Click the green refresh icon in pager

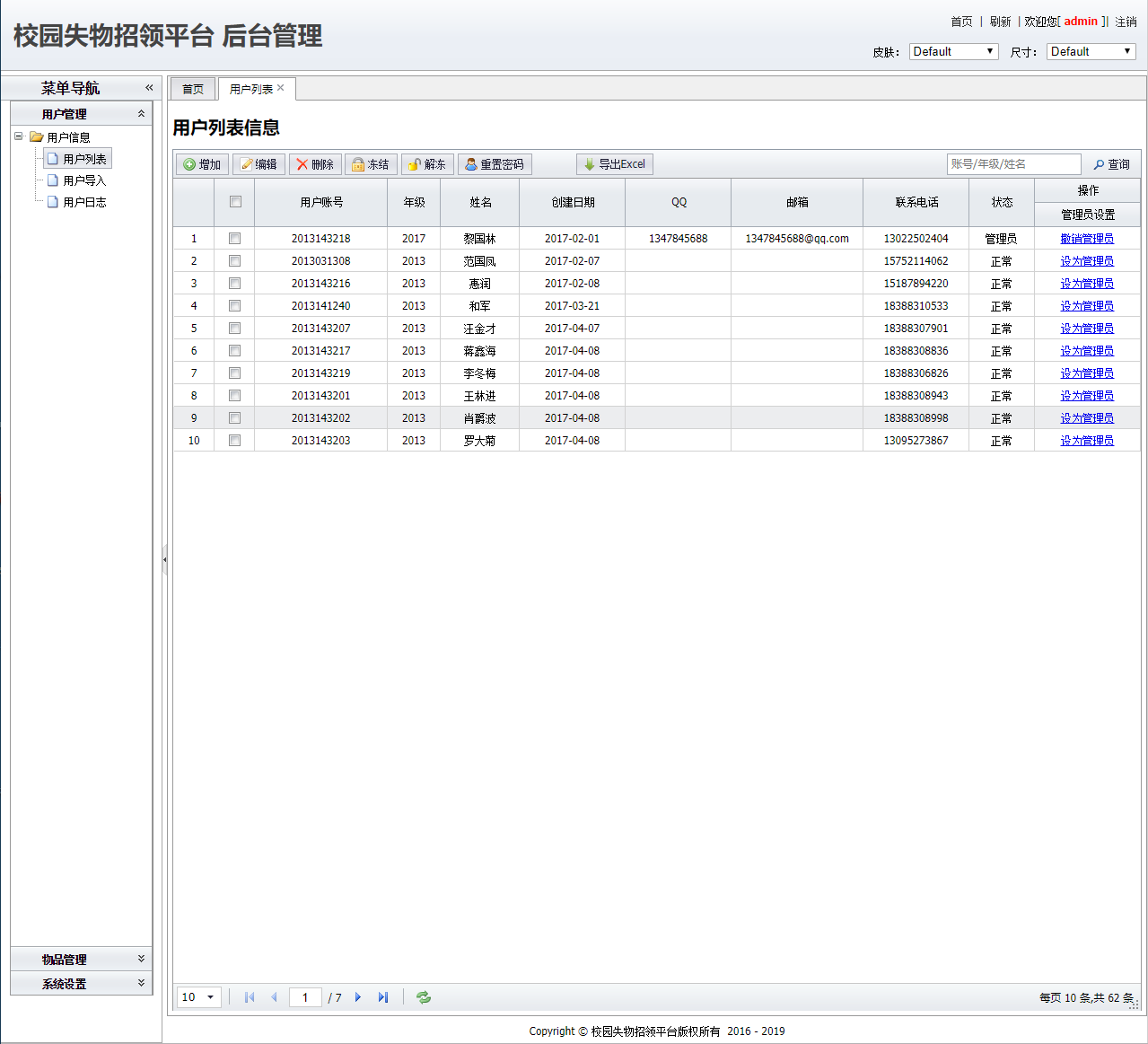[x=424, y=997]
